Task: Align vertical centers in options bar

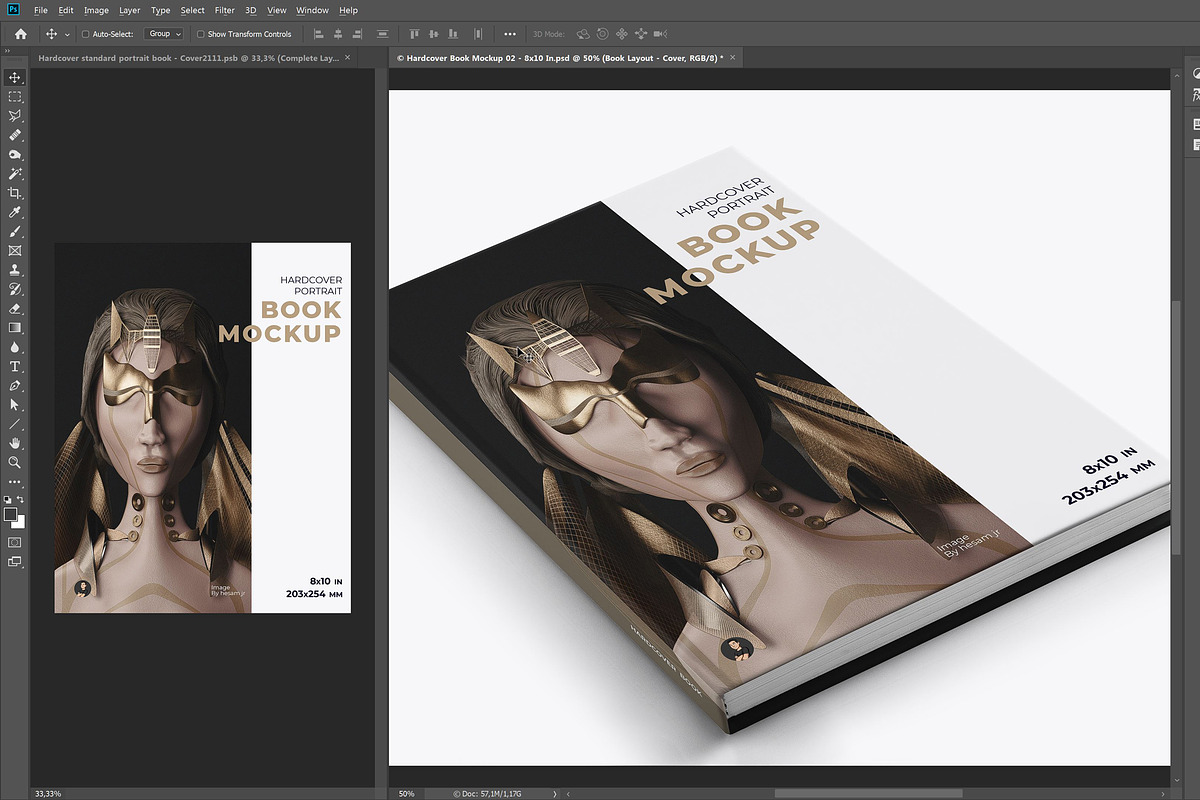Action: click(x=433, y=34)
